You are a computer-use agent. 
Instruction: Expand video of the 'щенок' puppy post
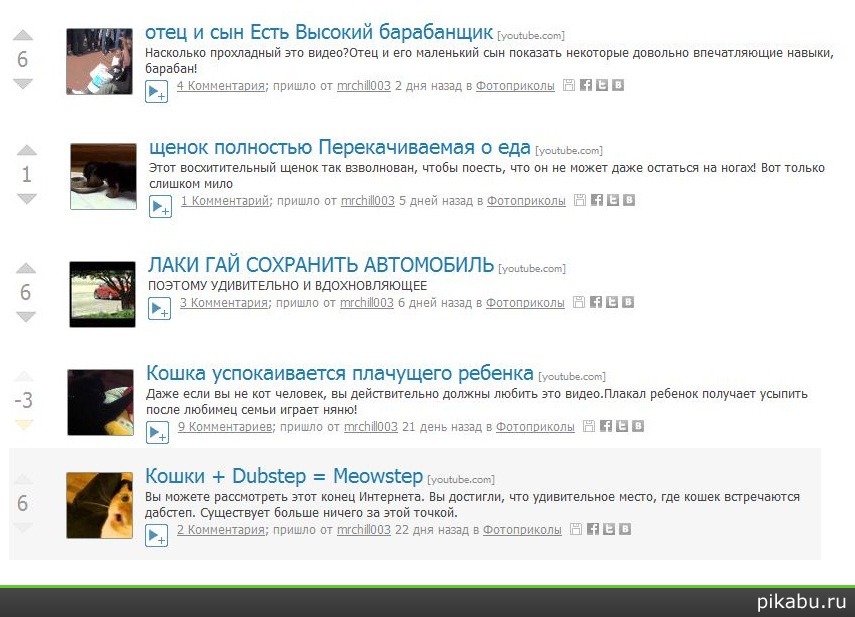tap(160, 207)
